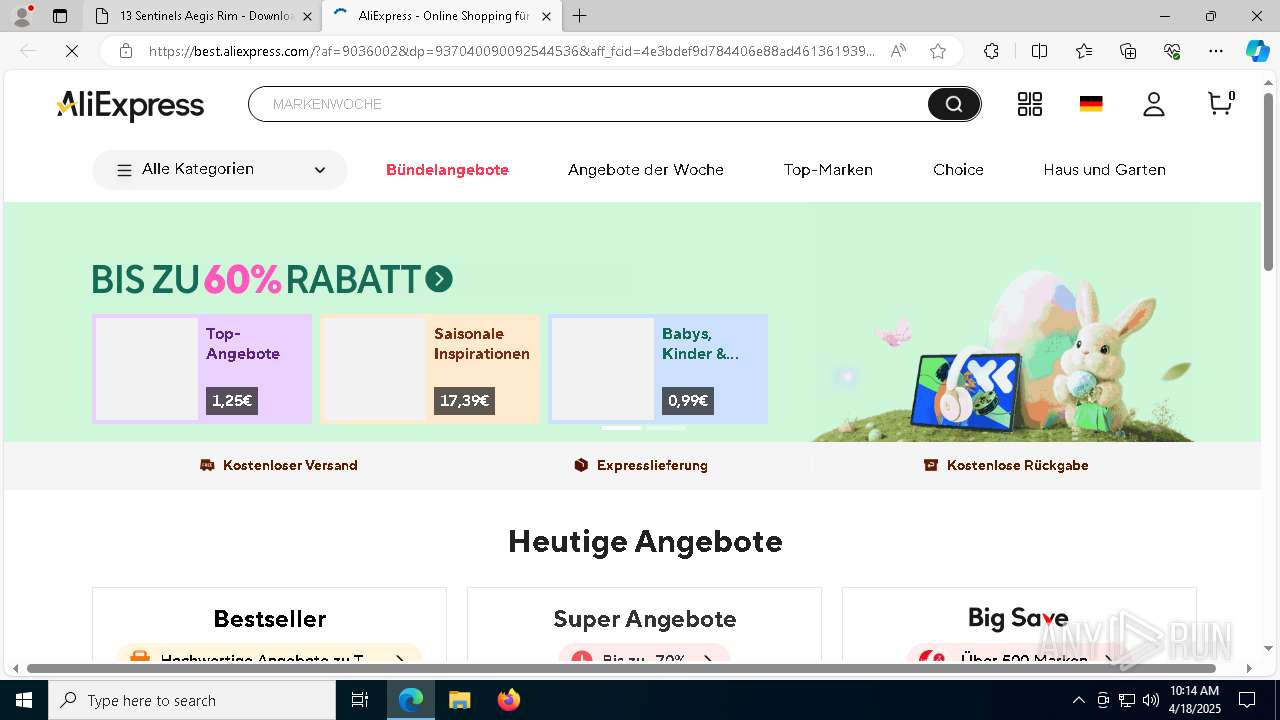Open a new browser tab

580,16
